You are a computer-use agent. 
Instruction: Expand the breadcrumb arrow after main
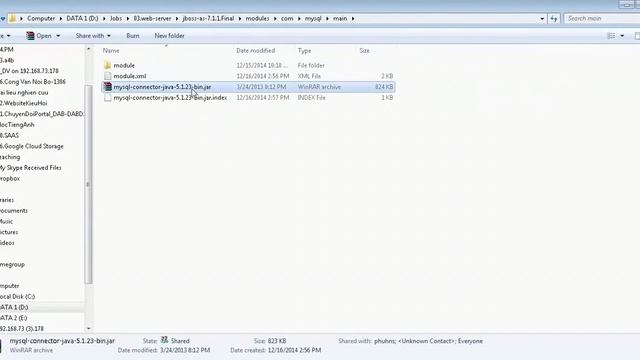point(353,19)
